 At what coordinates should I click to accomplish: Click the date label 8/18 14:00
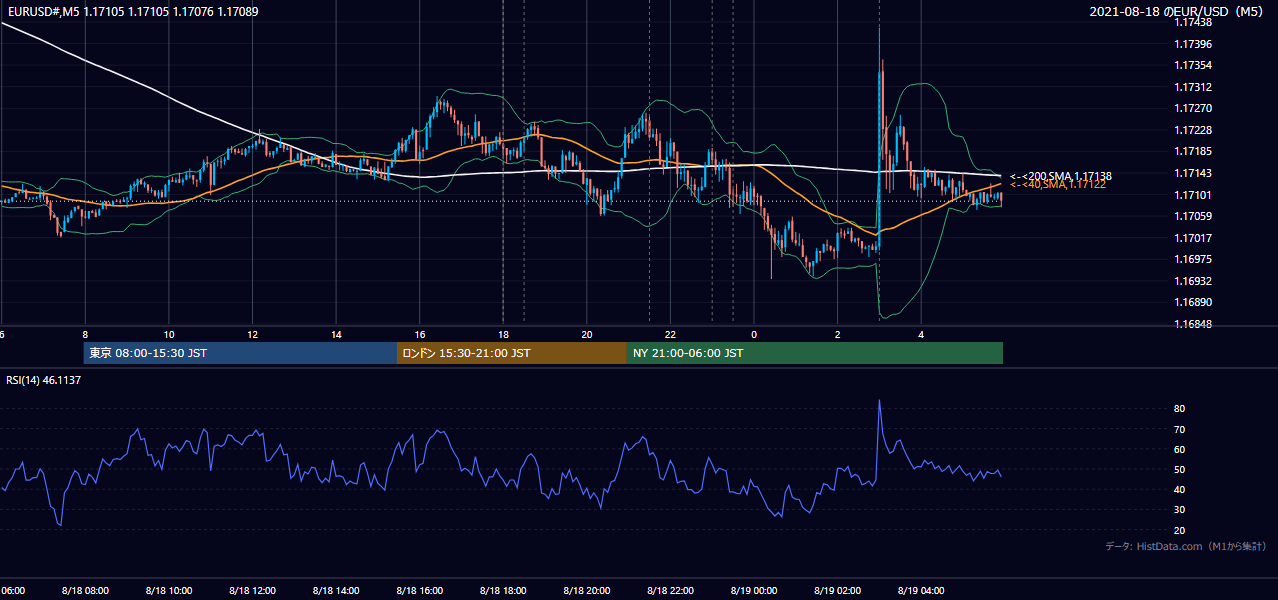(336, 590)
